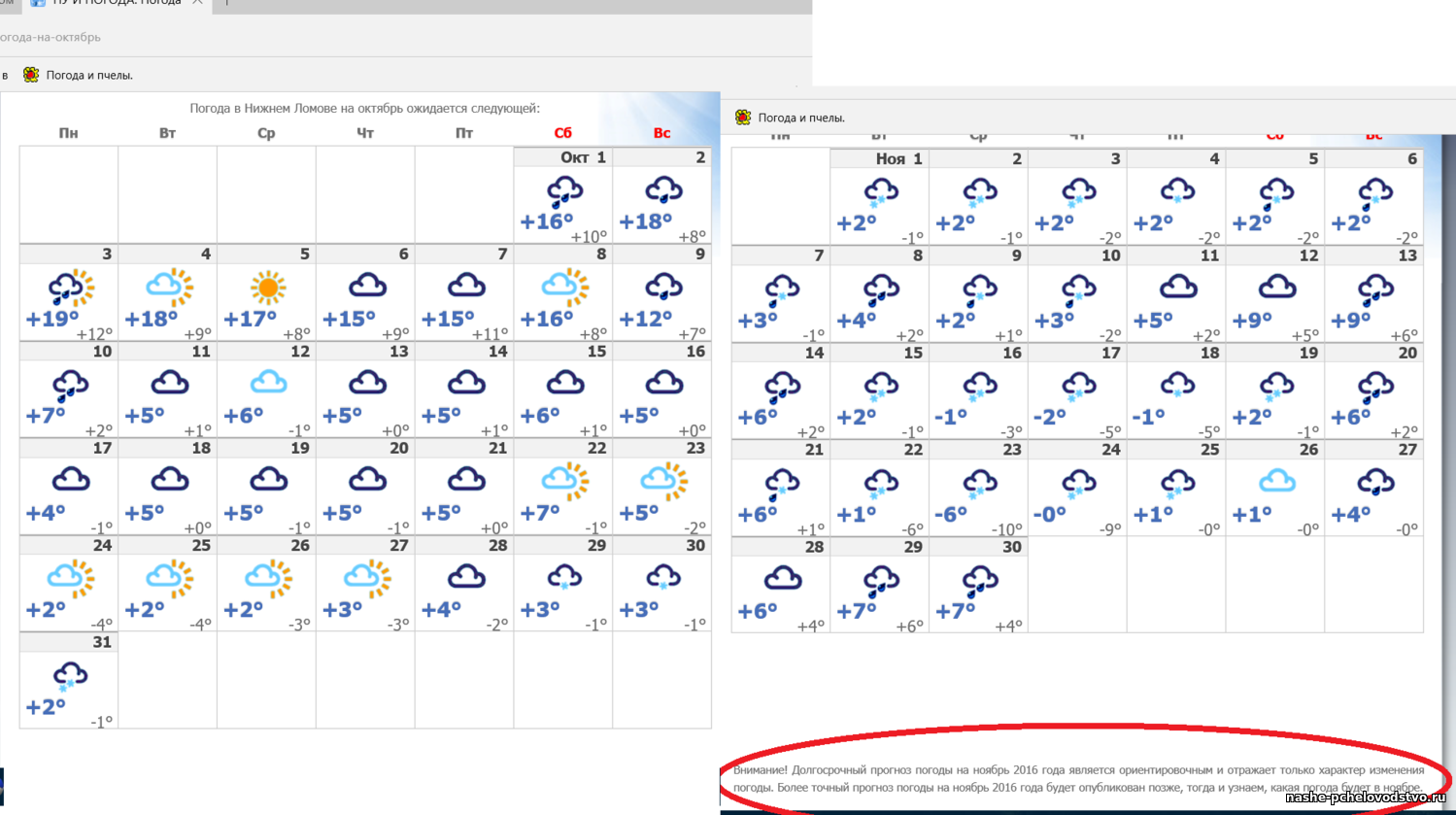Click the October 1 rain cloud icon
This screenshot has width=1456, height=815.
pyautogui.click(x=565, y=191)
